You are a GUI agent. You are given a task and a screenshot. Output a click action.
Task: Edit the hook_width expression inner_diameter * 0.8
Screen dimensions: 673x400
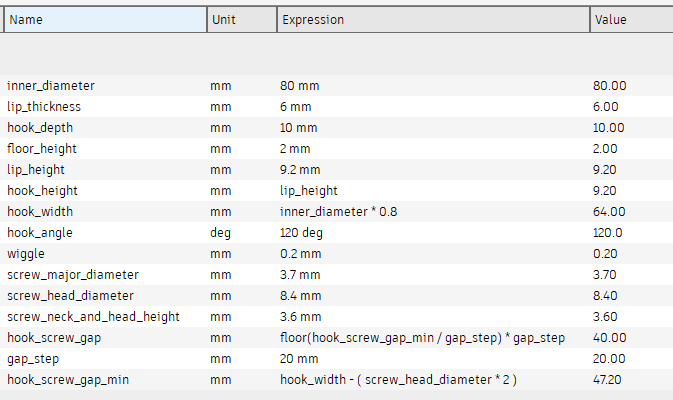(x=339, y=212)
